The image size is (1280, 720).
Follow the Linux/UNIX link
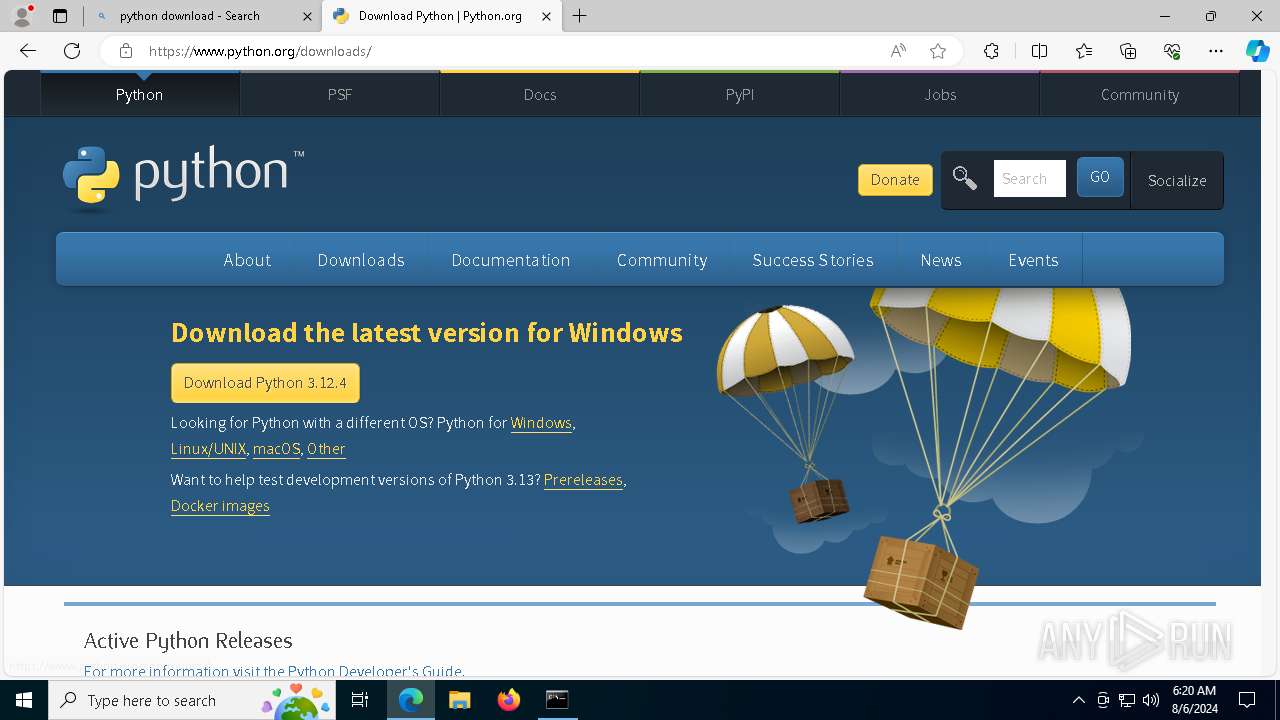tap(208, 449)
